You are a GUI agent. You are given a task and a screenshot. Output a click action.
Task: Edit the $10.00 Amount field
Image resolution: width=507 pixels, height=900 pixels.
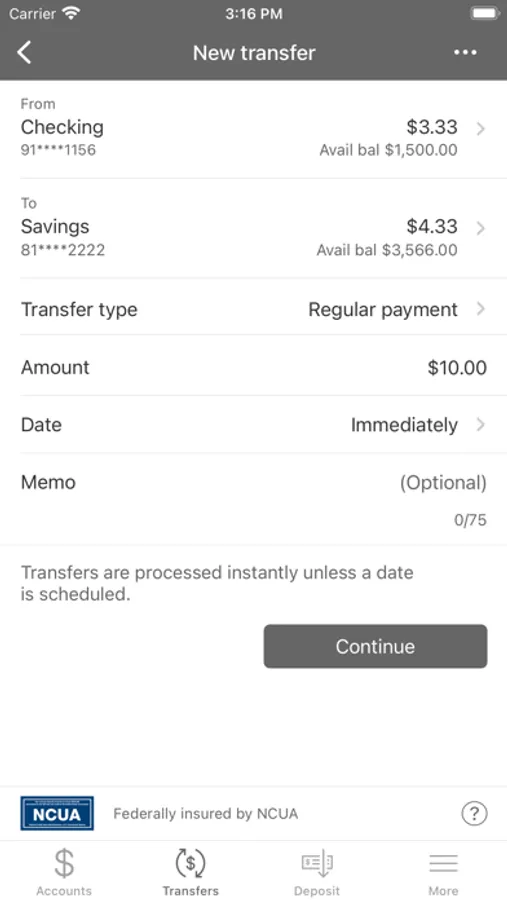(253, 367)
